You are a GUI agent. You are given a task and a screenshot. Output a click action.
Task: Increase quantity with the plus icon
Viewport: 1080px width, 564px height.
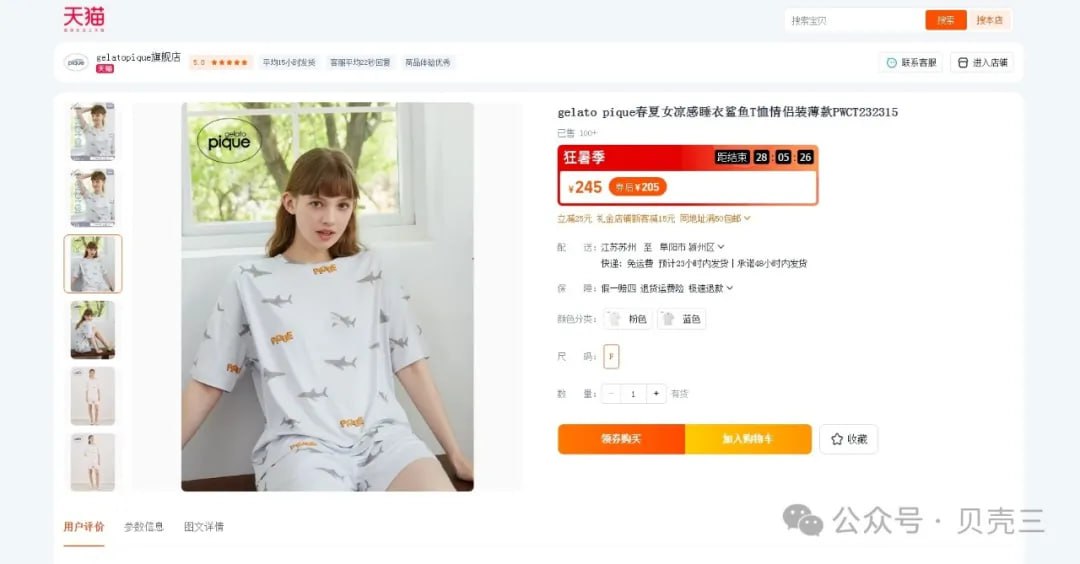[x=656, y=393]
